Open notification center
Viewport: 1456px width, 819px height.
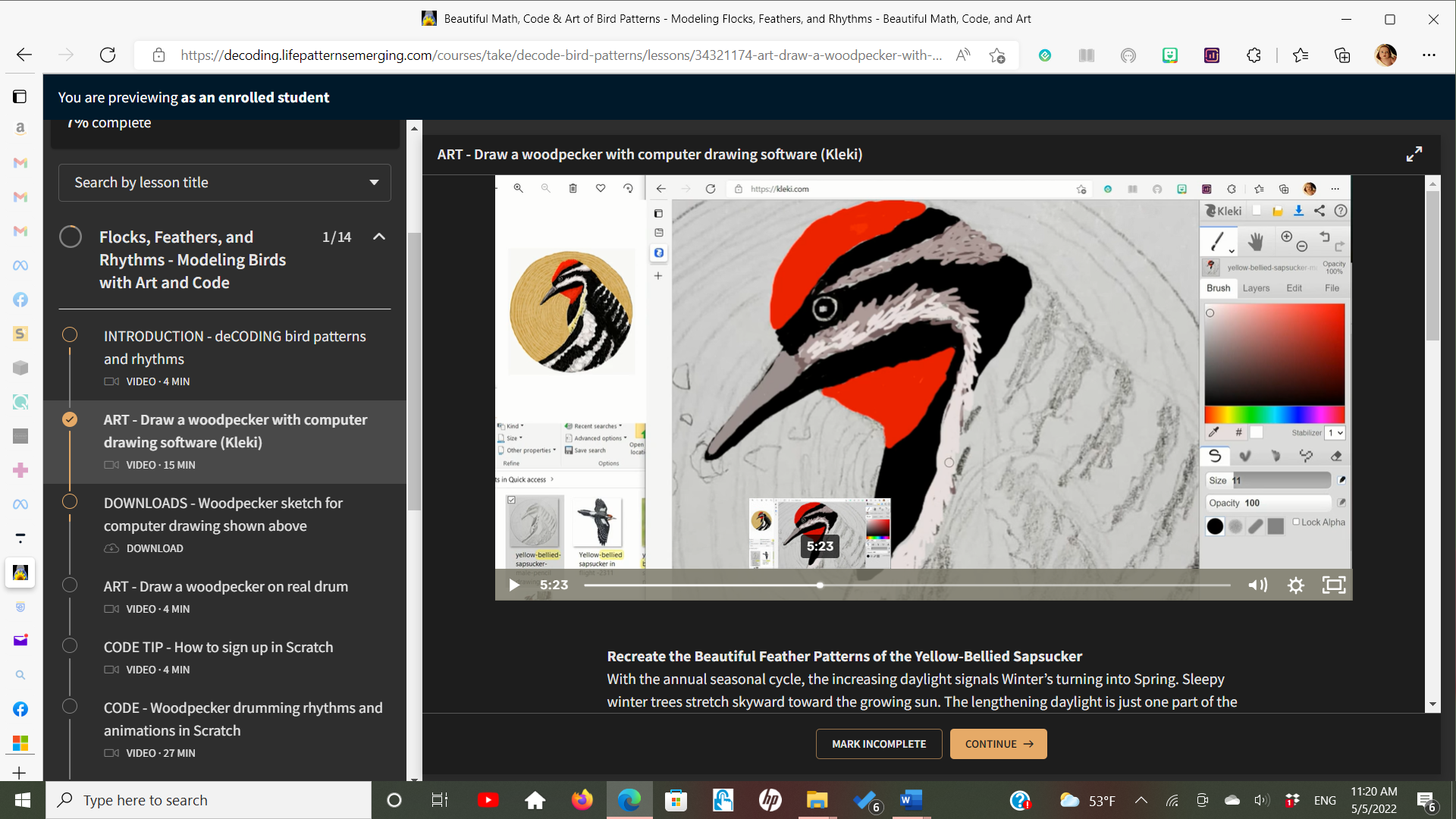pos(1426,800)
